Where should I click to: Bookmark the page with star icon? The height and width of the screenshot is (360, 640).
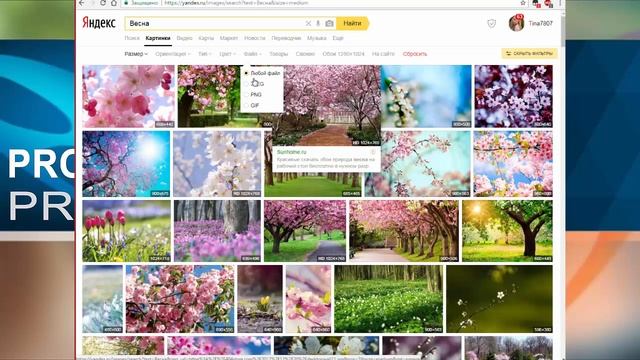pos(523,3)
